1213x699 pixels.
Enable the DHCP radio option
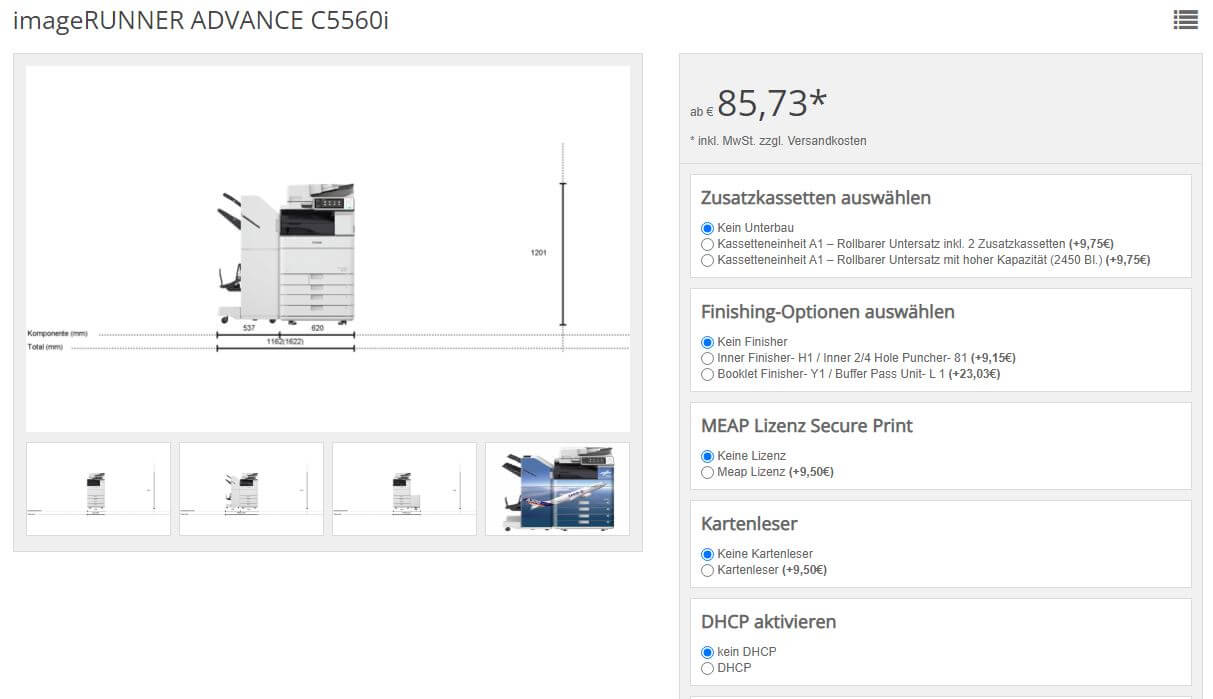click(x=708, y=668)
